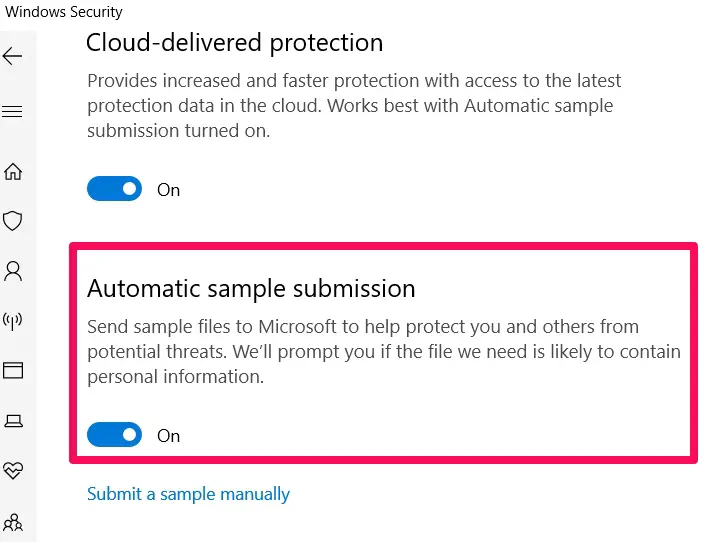Image resolution: width=715 pixels, height=542 pixels.
Task: Click the On label beside Automatic sample submission switch
Action: point(169,436)
